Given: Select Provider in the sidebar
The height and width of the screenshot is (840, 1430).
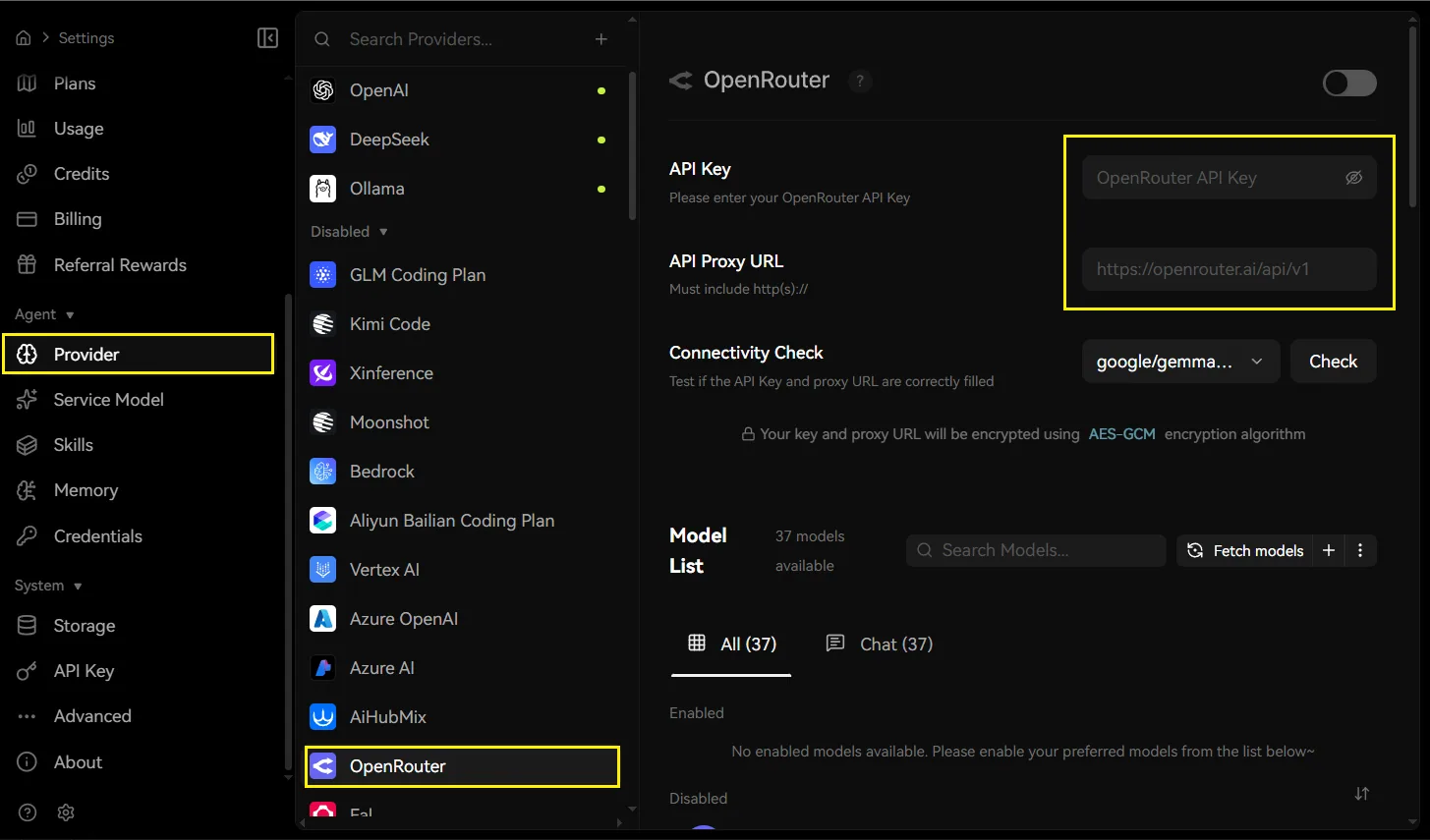Looking at the screenshot, I should tap(139, 354).
